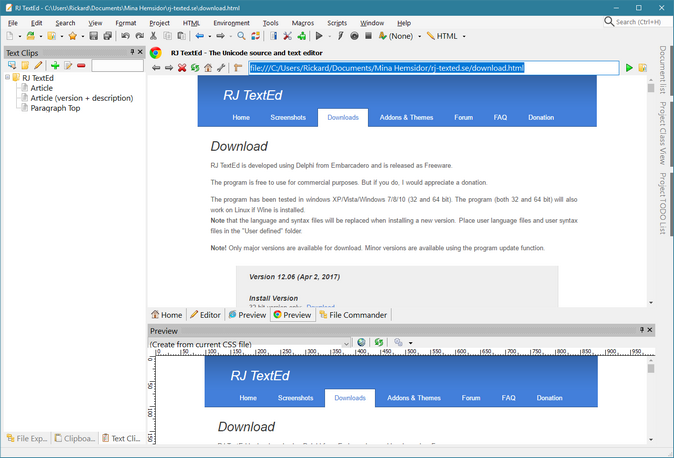Click Addons & Themes in top browser page

[406, 117]
